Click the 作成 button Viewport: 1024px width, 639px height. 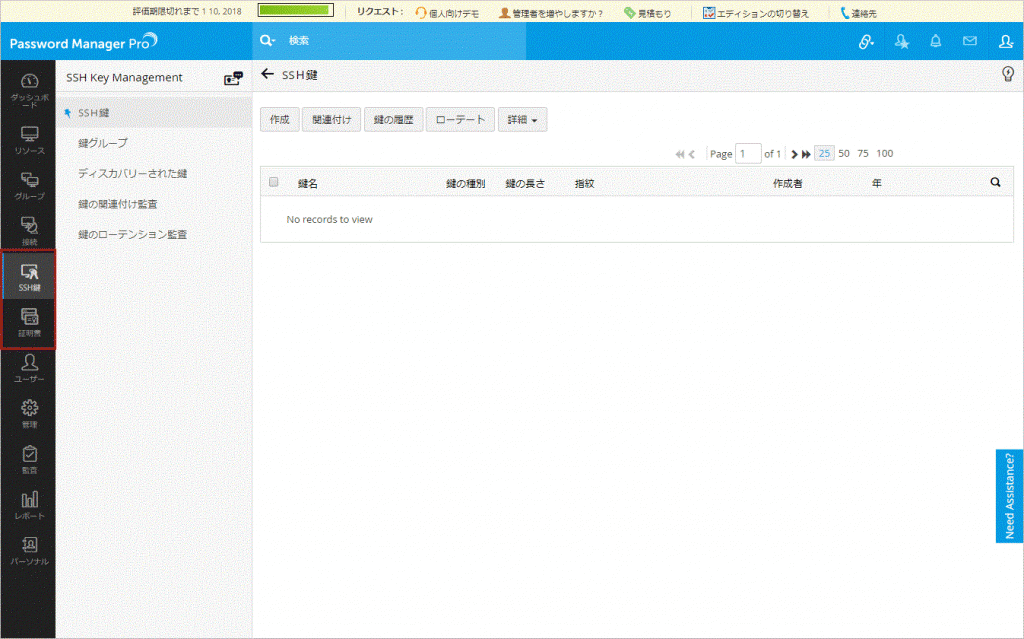(x=279, y=120)
